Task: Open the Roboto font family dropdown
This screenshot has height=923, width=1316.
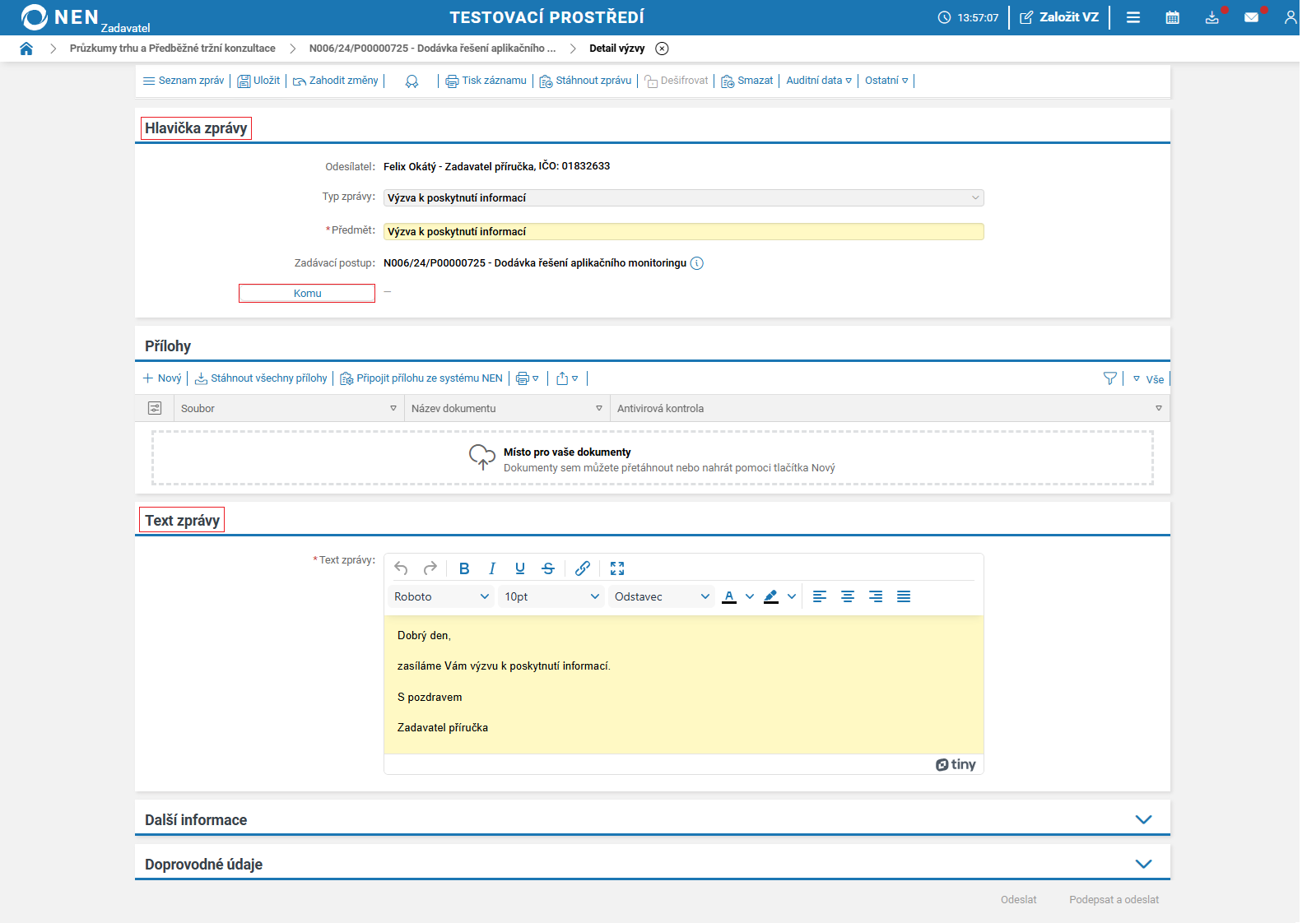Action: [441, 597]
